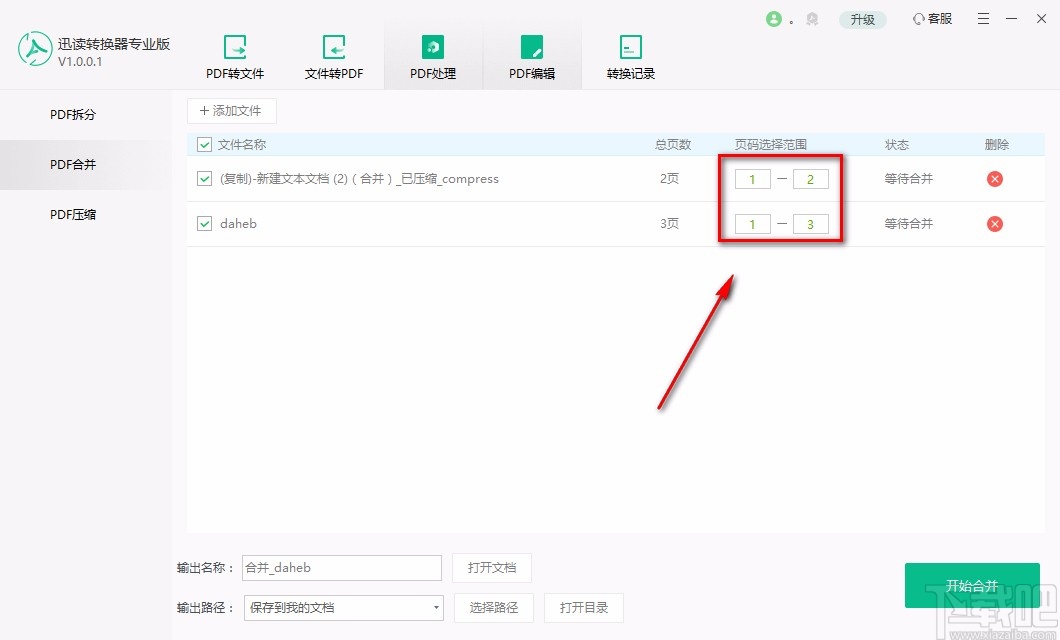Open customer service via 客服 icon

point(931,18)
